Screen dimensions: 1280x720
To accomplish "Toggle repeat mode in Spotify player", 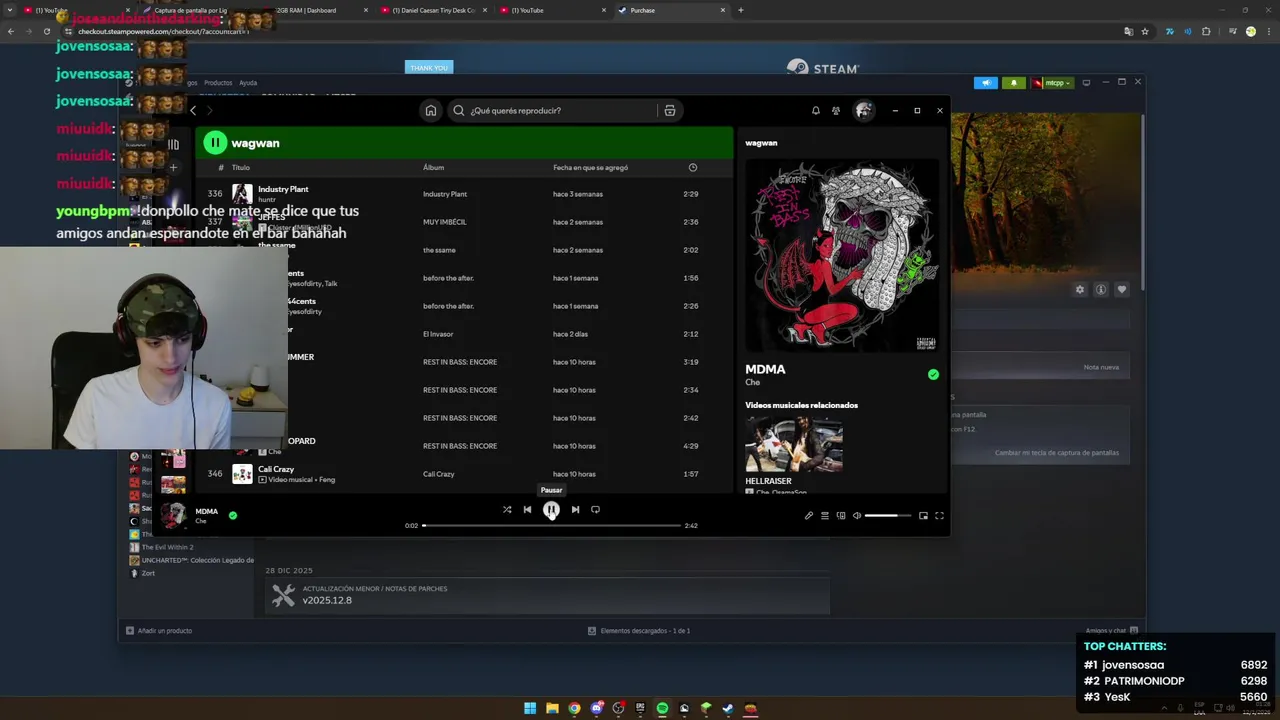I will click(595, 510).
